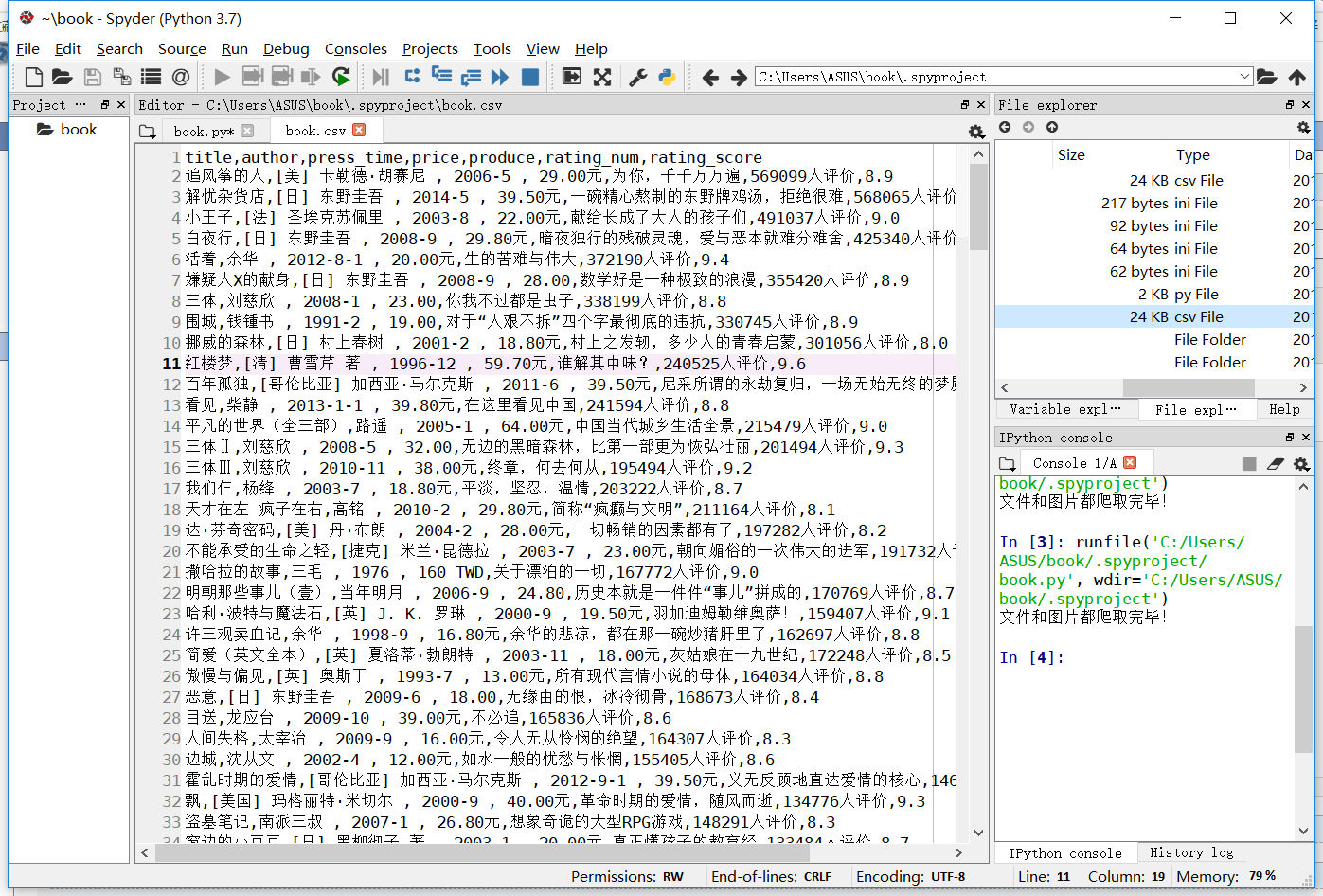The image size is (1323, 896).
Task: Click the File explorer up-arrow parent icon
Action: (x=1051, y=127)
